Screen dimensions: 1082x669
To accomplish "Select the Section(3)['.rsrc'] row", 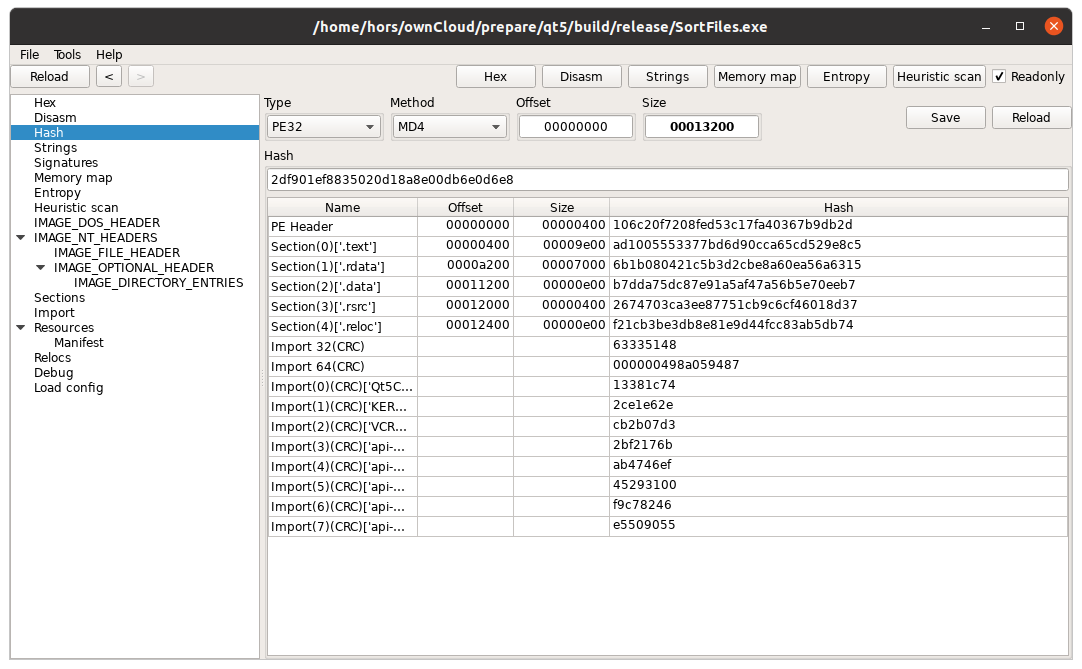I will 667,307.
